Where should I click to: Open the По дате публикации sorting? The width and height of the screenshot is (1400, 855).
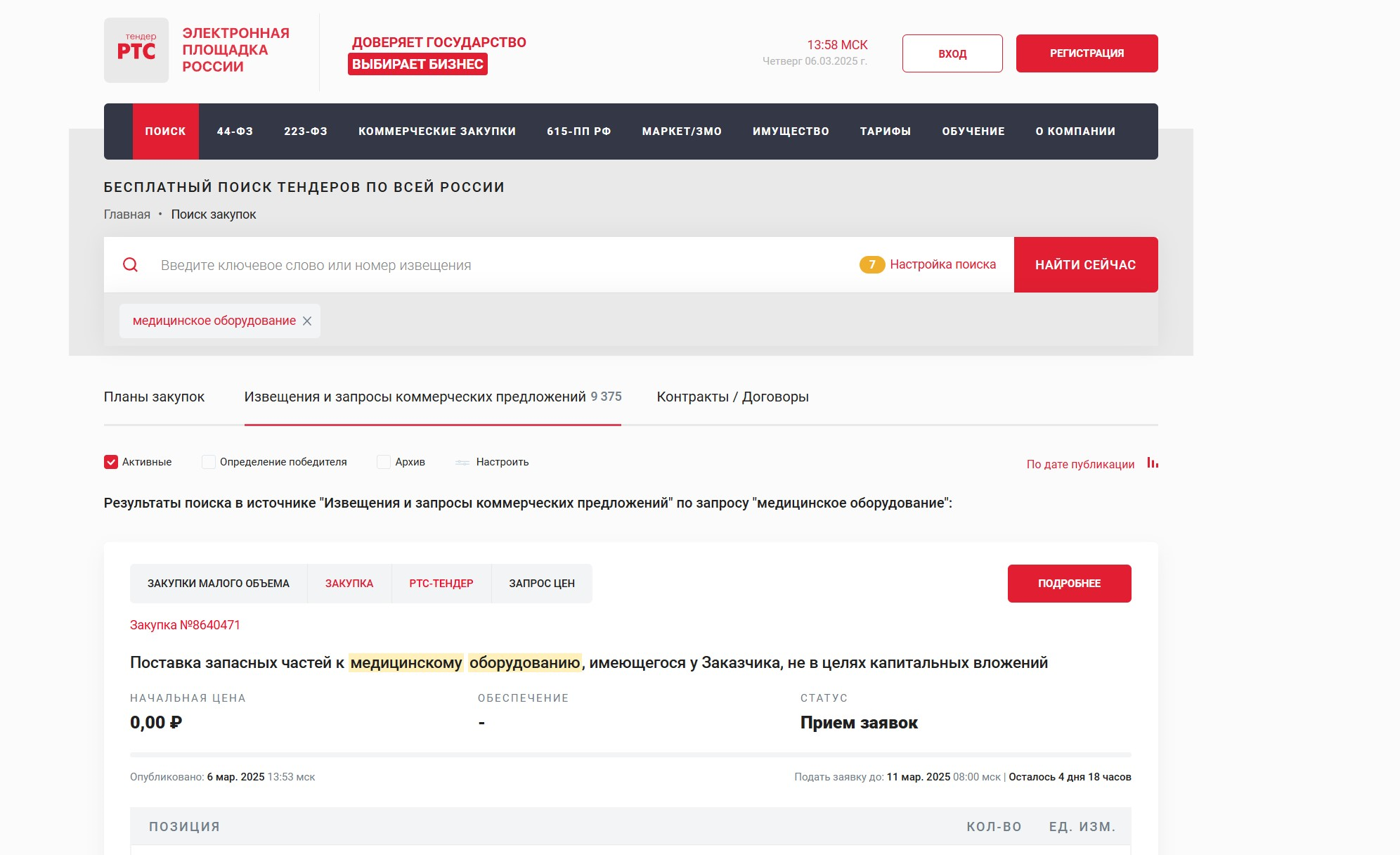coord(1080,464)
